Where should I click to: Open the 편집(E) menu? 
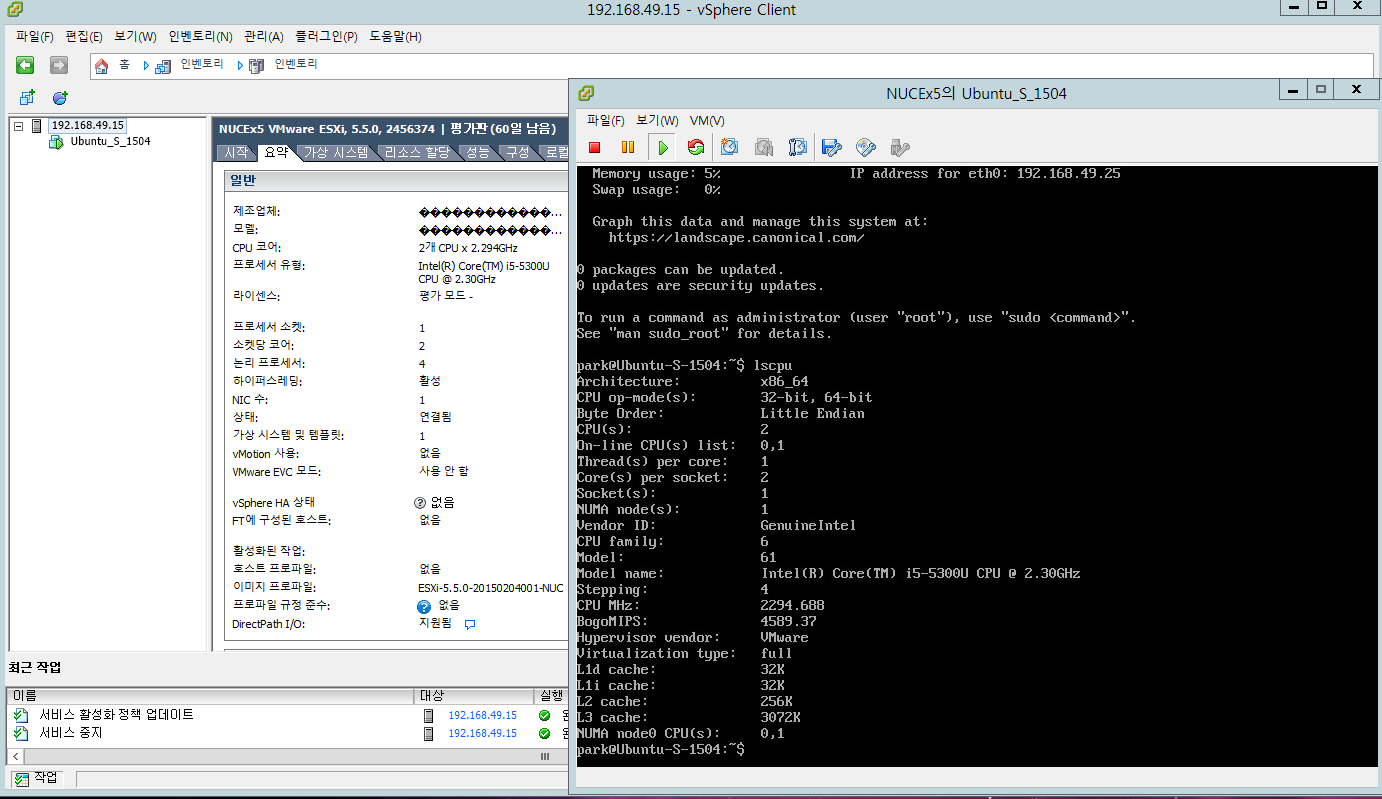(x=84, y=36)
